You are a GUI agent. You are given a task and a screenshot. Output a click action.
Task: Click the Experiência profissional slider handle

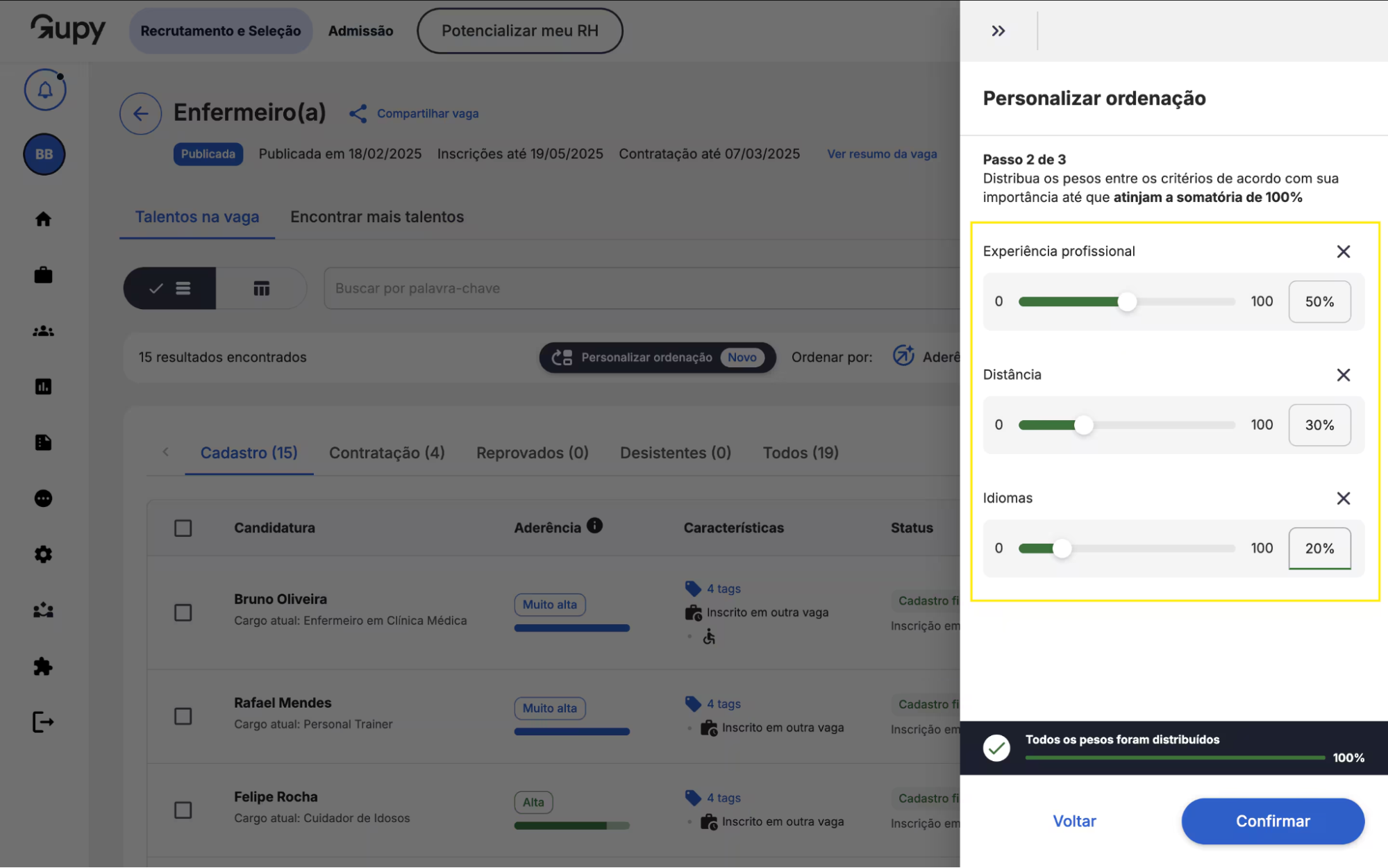tap(1127, 301)
